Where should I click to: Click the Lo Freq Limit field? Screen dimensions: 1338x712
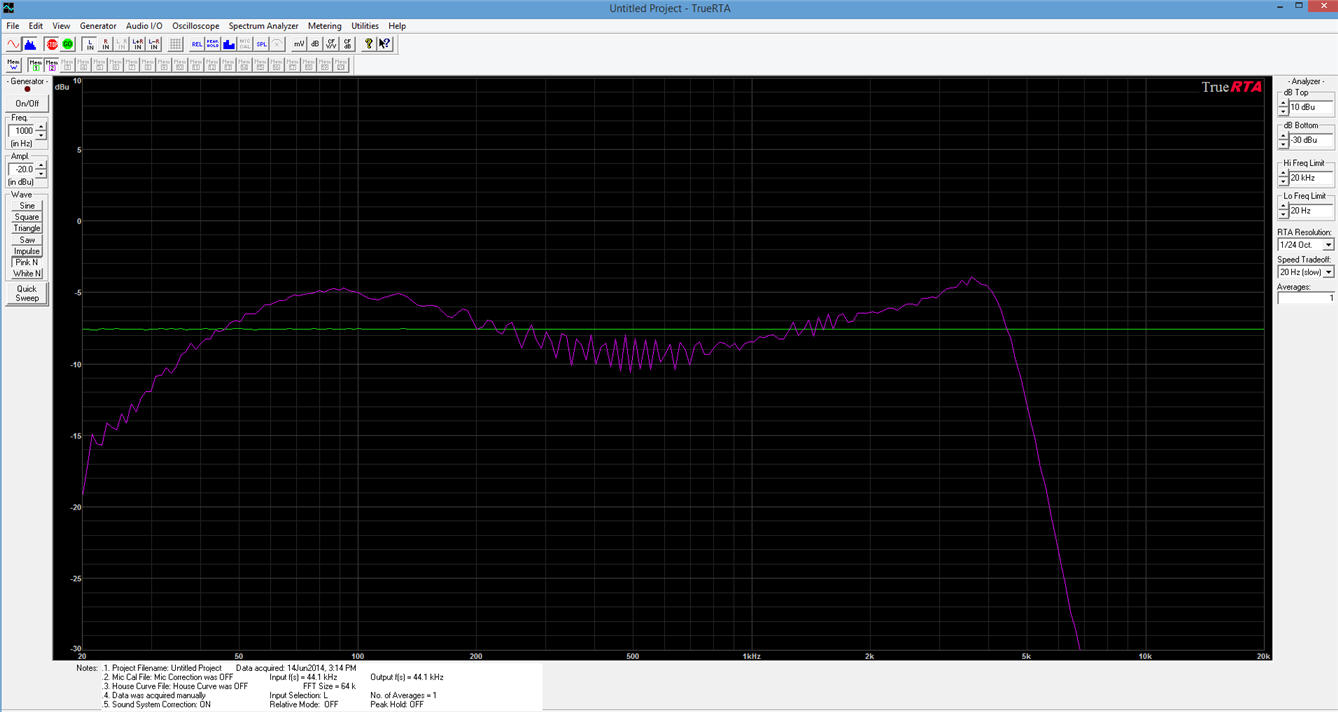pyautogui.click(x=1311, y=211)
